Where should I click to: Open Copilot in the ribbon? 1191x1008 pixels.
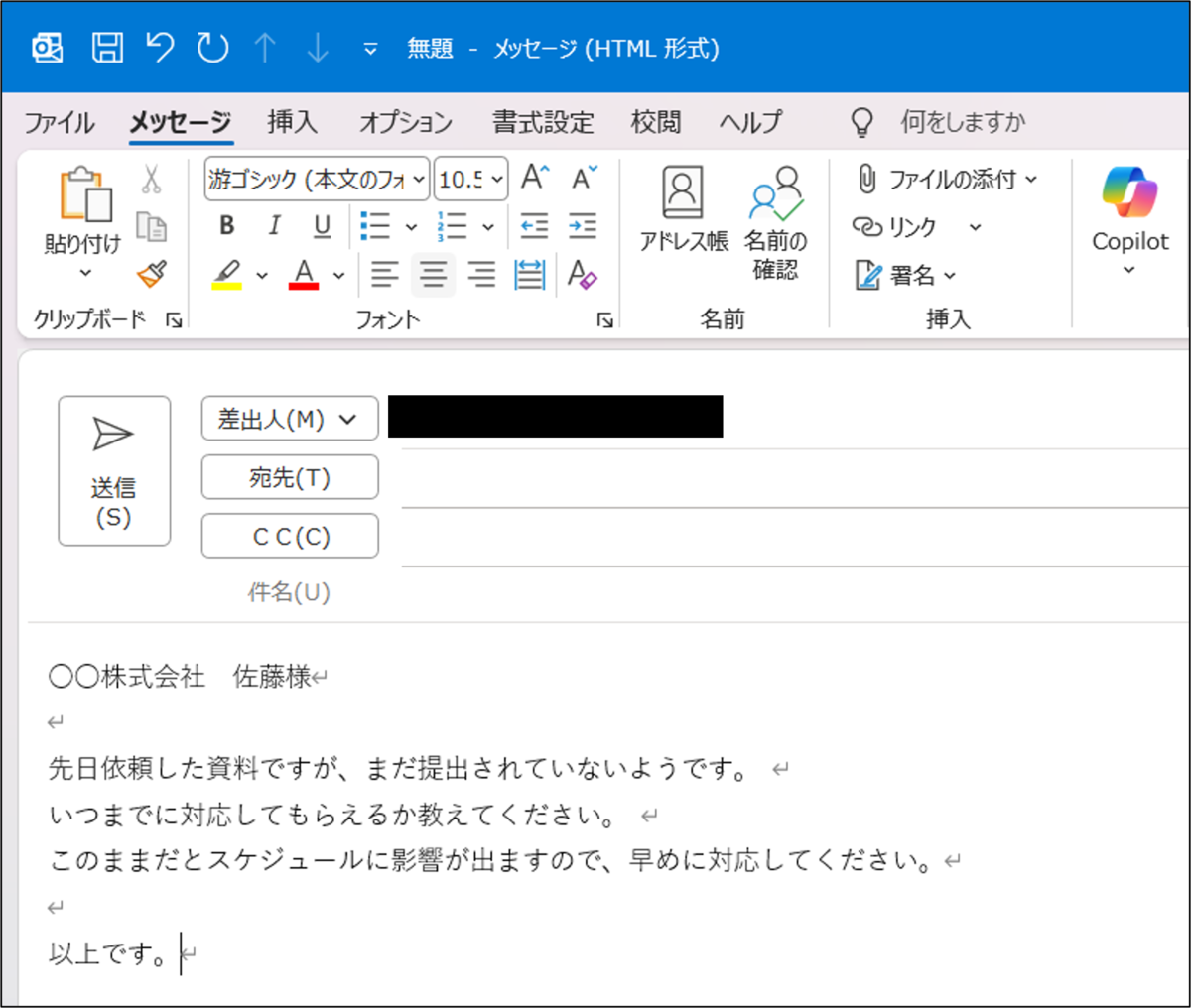(x=1129, y=220)
